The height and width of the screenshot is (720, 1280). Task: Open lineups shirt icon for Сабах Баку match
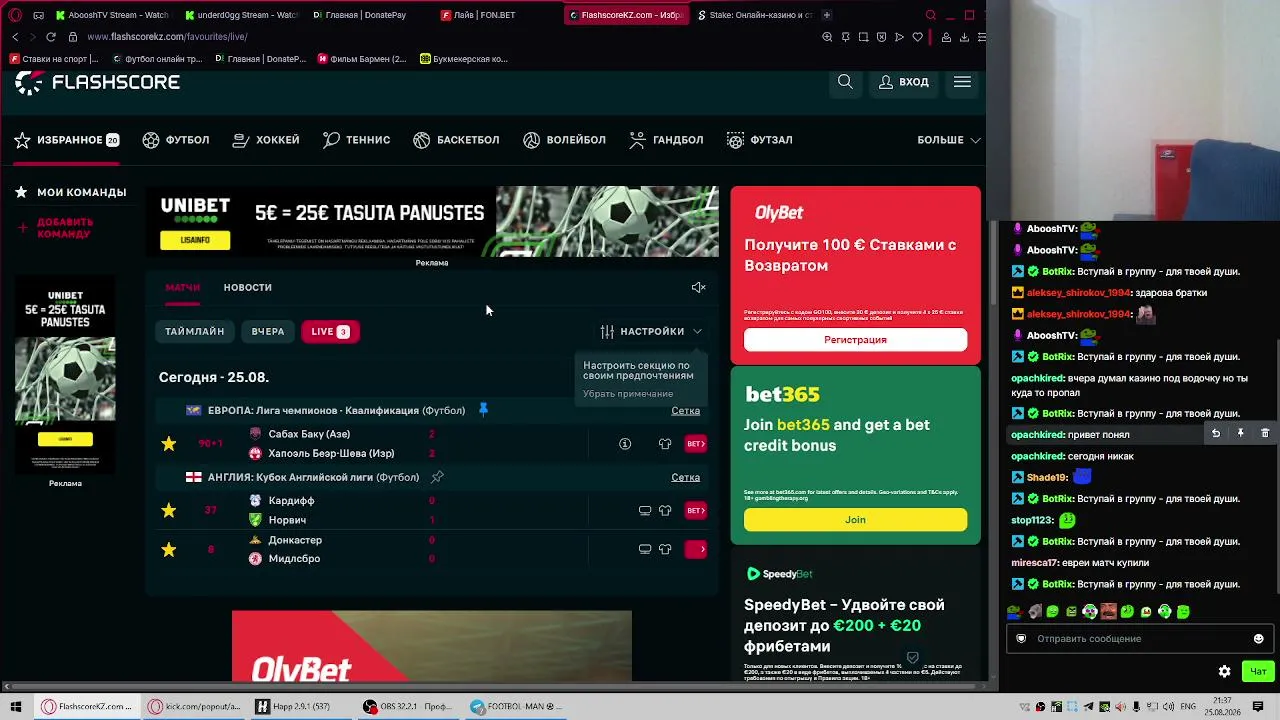pyautogui.click(x=665, y=443)
